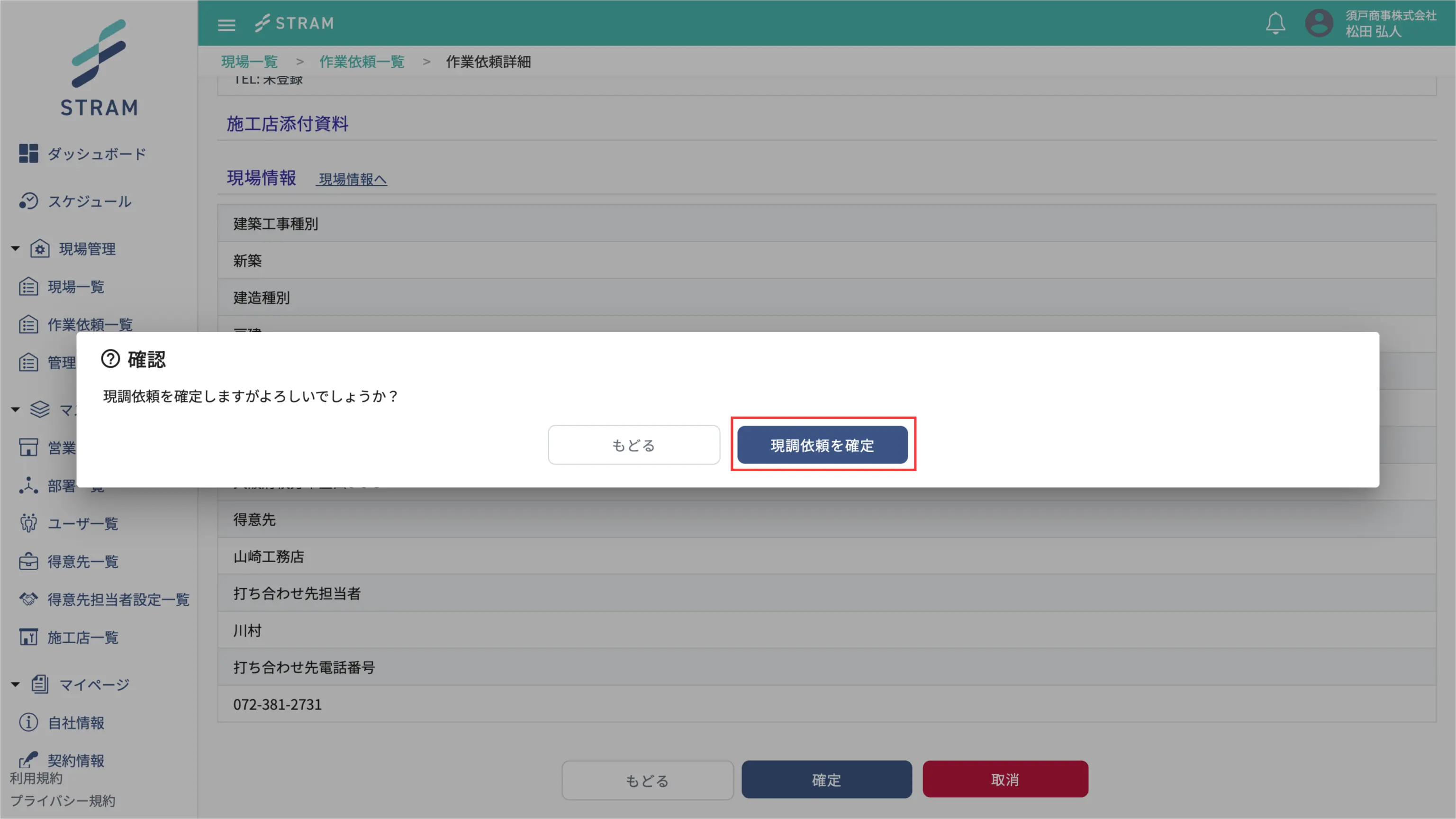1456x819 pixels.
Task: Collapse the マスタ section arrow
Action: [15, 409]
